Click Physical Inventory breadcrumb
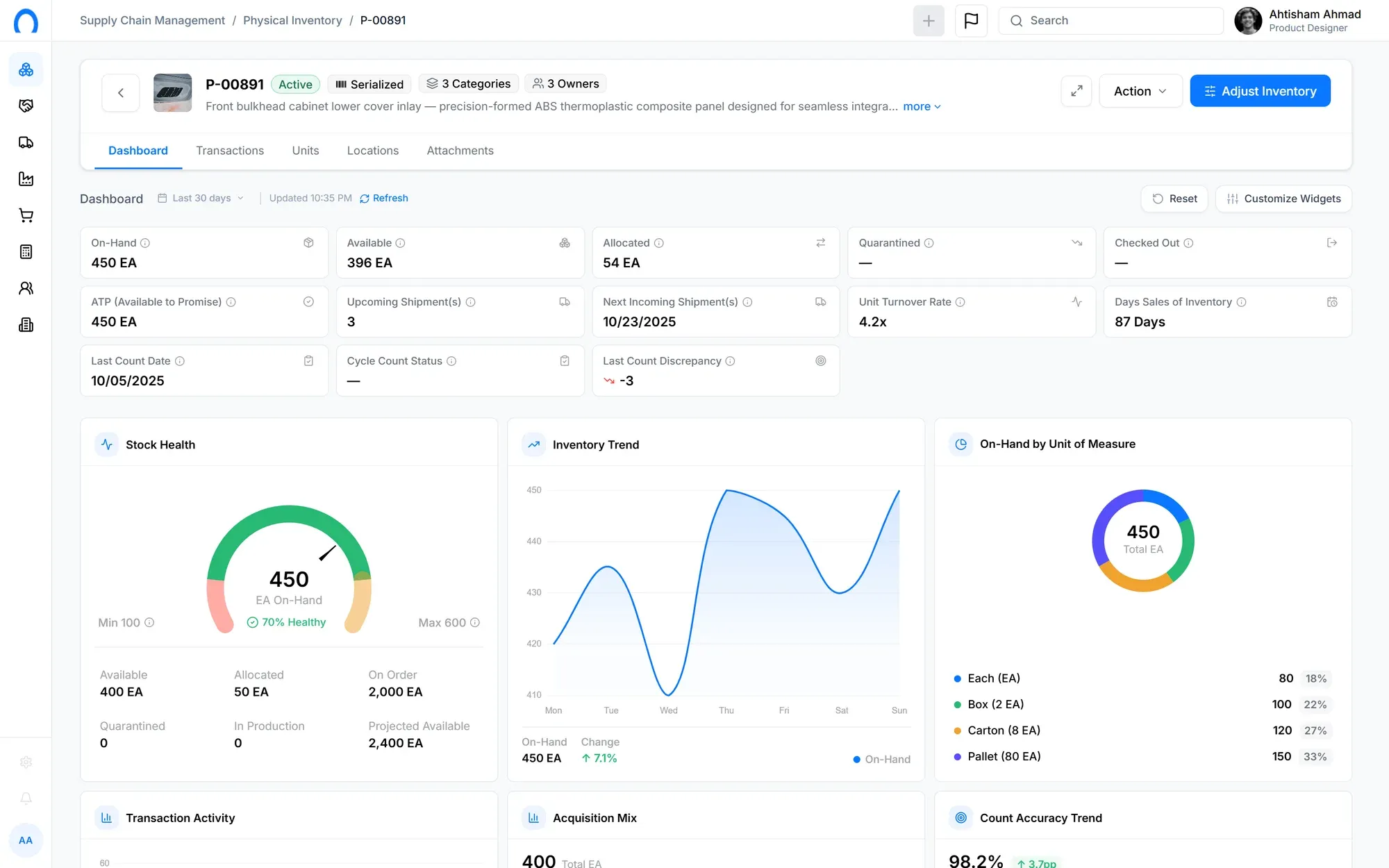 (292, 20)
